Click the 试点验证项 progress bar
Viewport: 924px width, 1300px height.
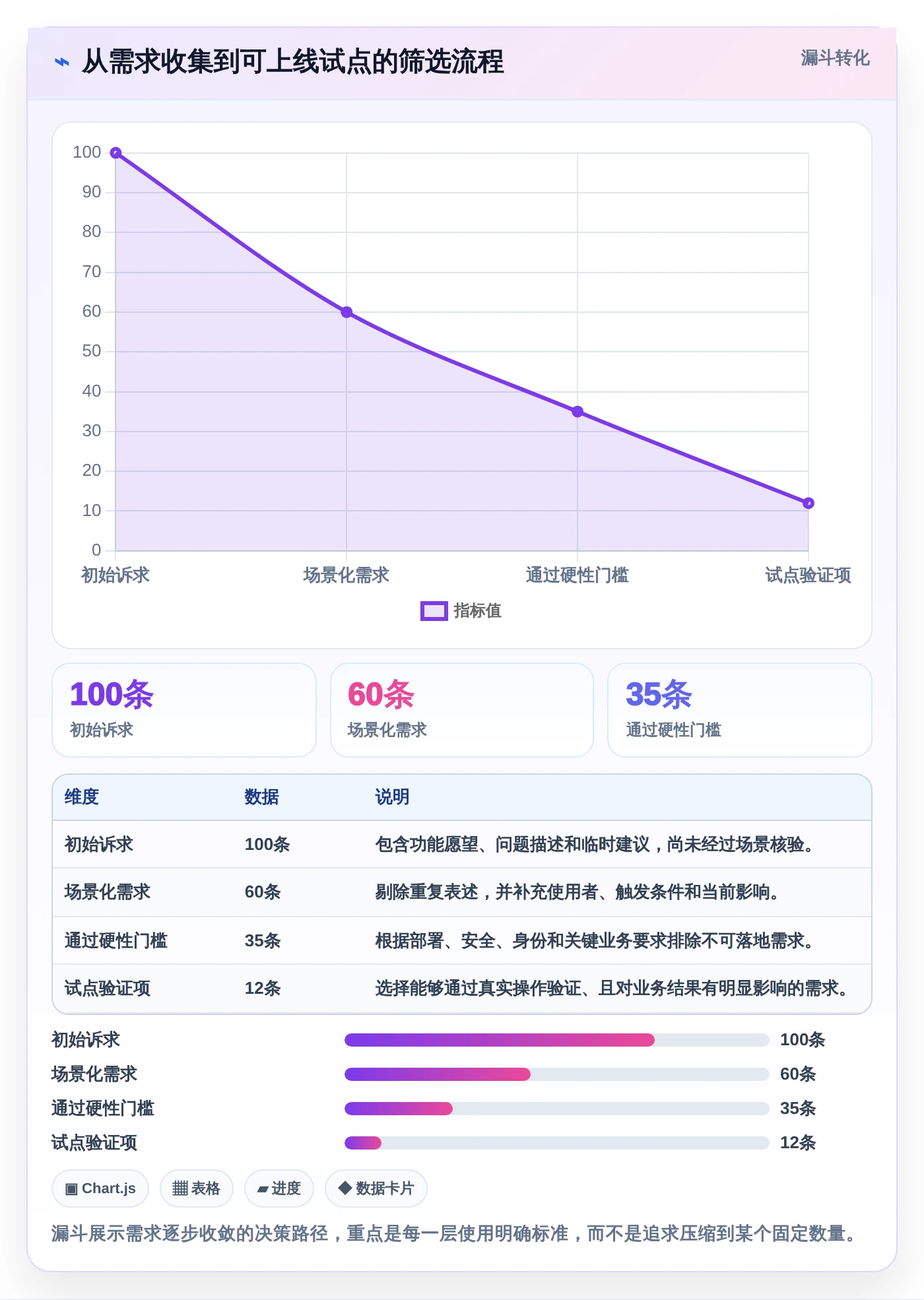[557, 1143]
